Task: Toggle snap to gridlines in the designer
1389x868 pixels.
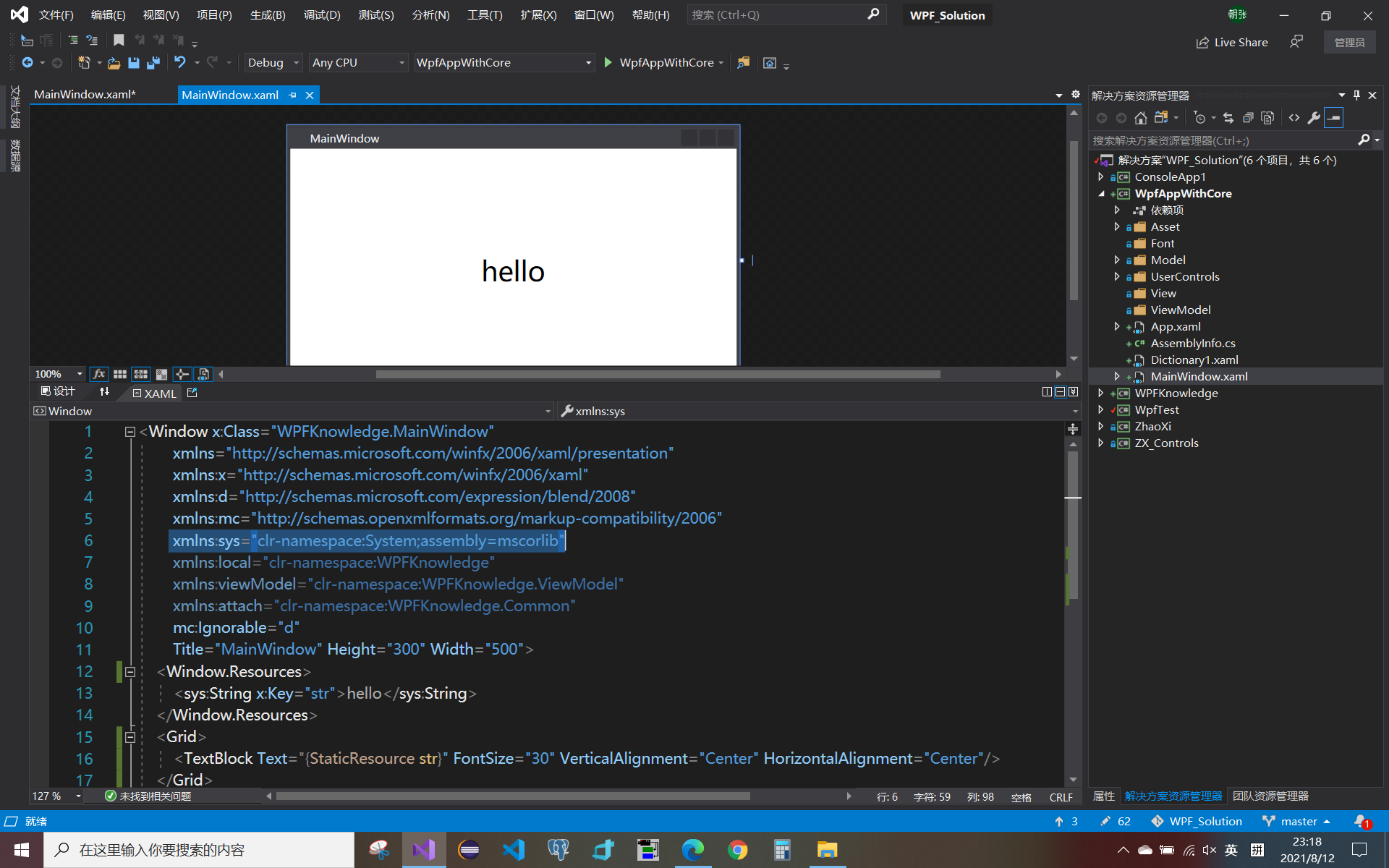Action: pos(141,374)
